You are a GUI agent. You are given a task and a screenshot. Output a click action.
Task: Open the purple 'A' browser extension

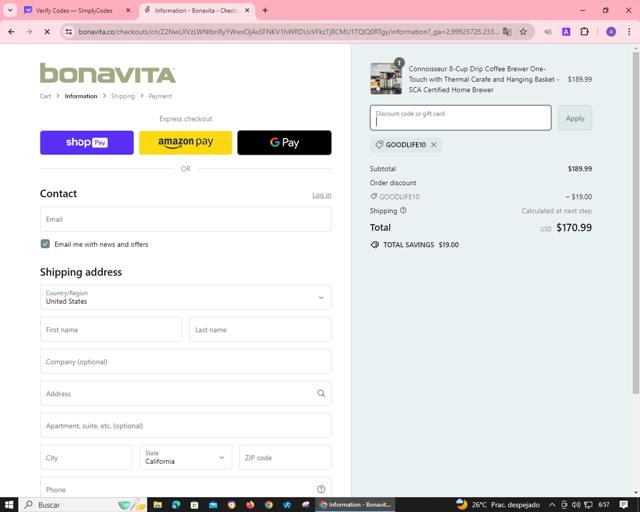[x=566, y=31]
